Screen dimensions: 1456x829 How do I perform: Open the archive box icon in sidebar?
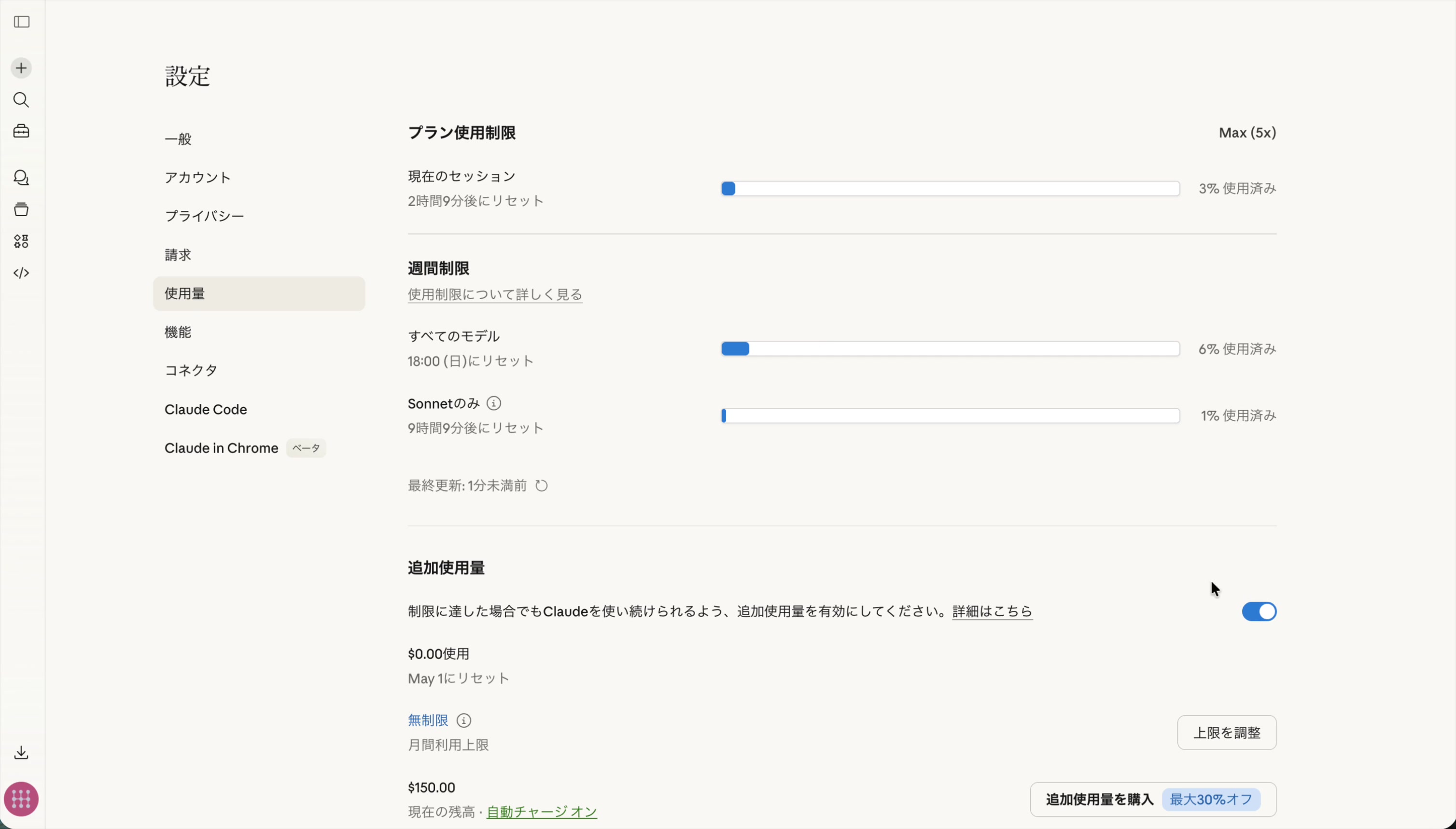click(21, 209)
